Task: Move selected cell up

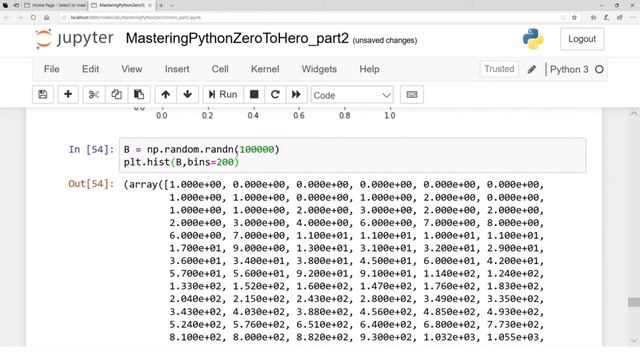Action: coord(165,95)
